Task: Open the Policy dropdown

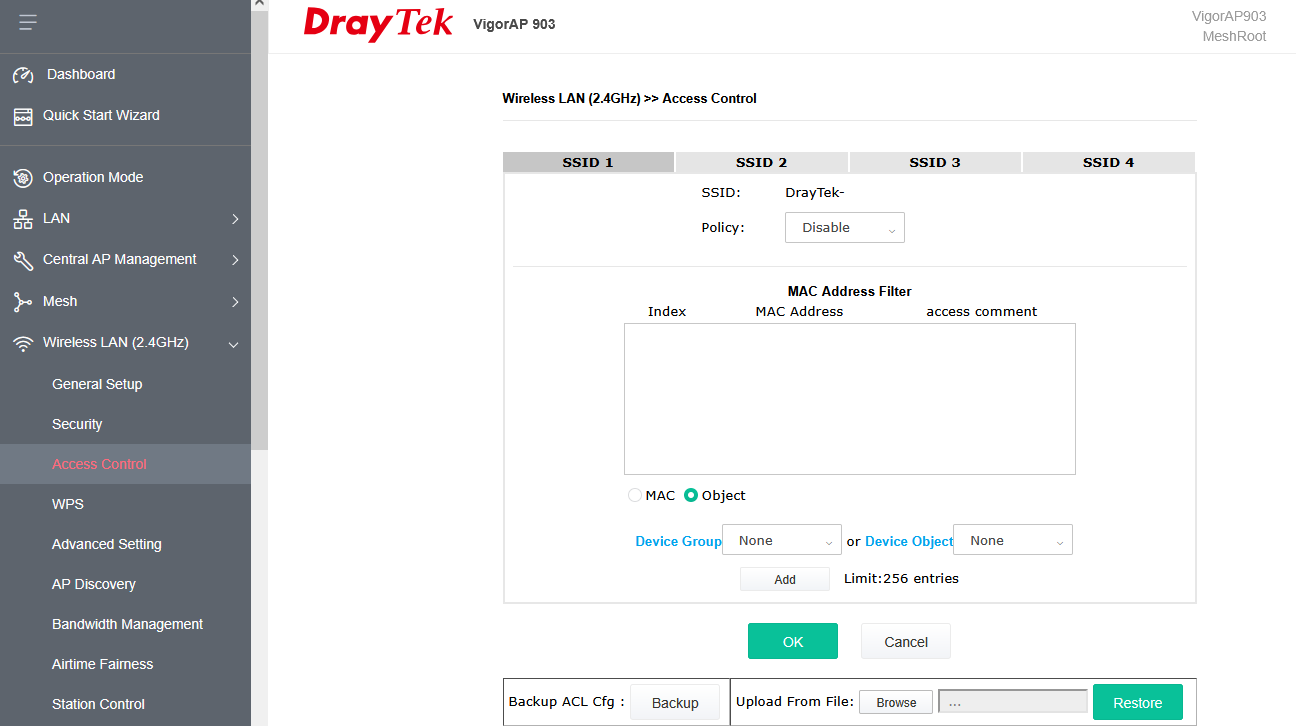Action: coord(844,228)
